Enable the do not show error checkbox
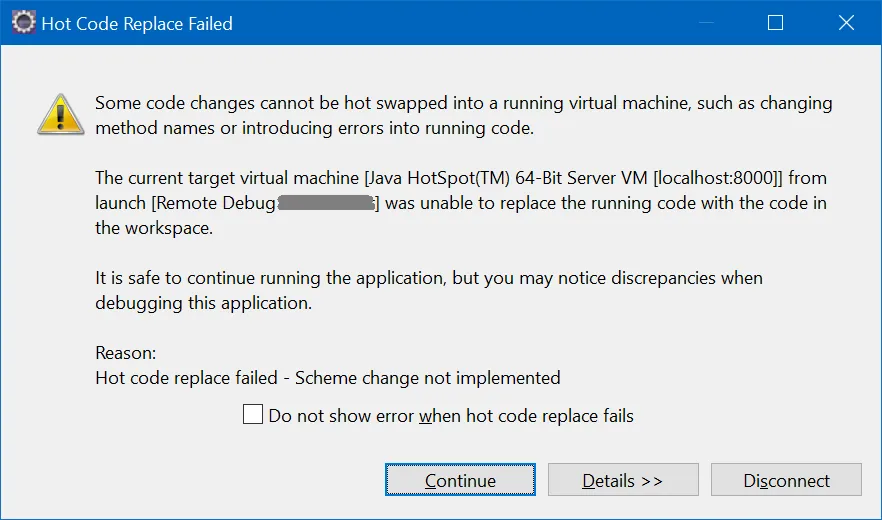 pos(253,415)
